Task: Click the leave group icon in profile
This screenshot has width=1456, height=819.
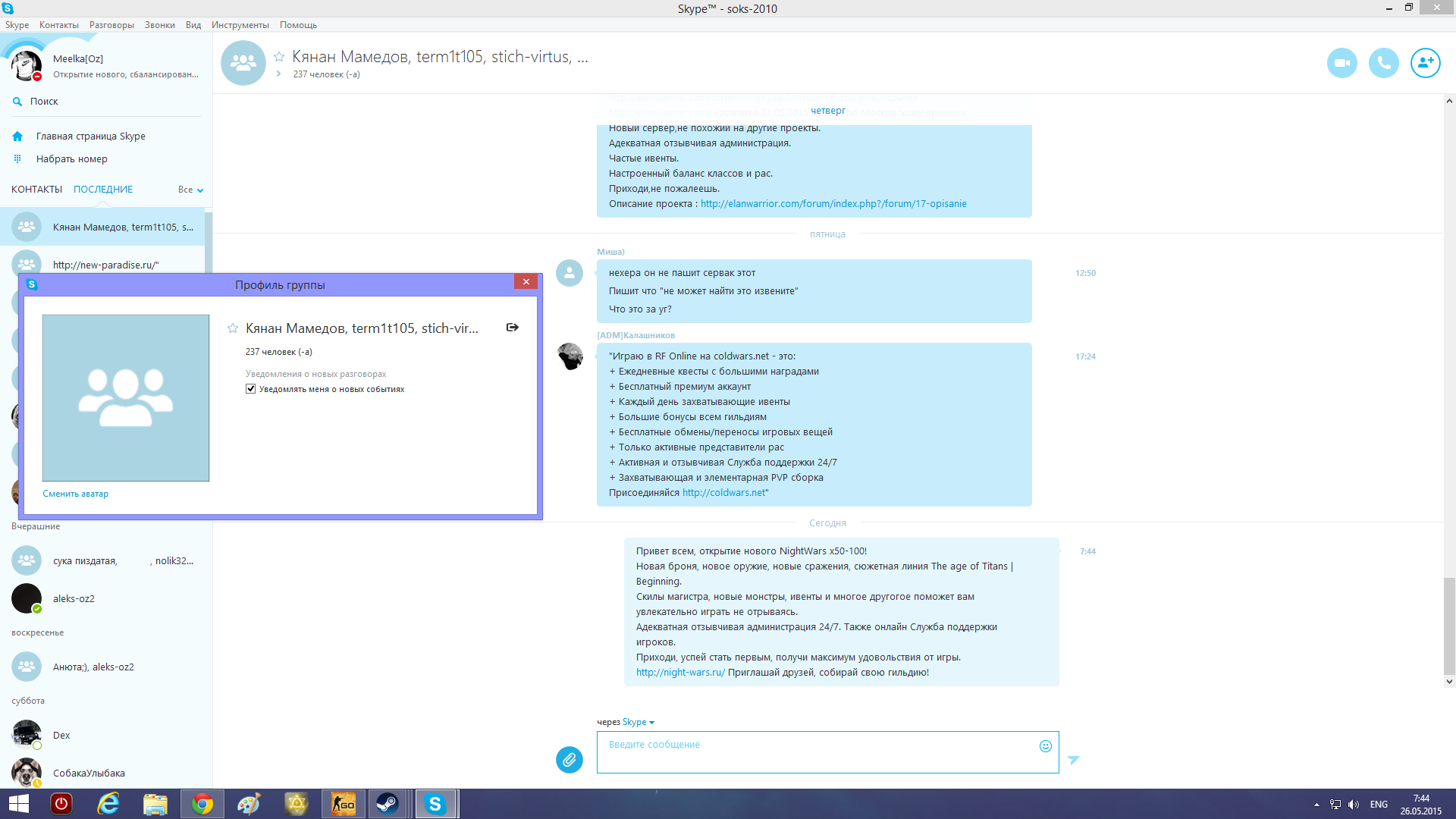Action: coord(513,328)
